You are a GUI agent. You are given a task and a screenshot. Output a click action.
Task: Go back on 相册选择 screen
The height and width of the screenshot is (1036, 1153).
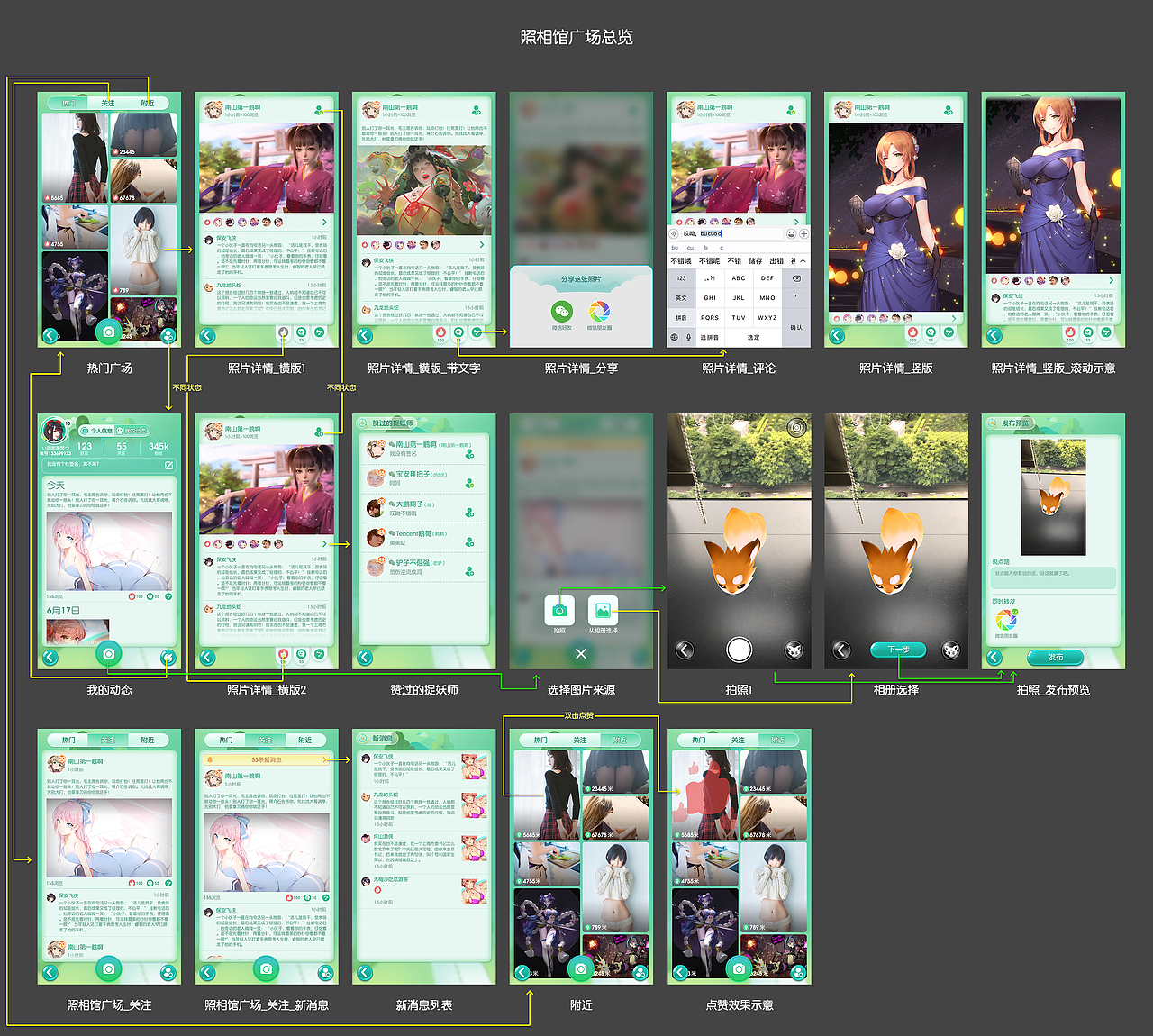click(841, 650)
